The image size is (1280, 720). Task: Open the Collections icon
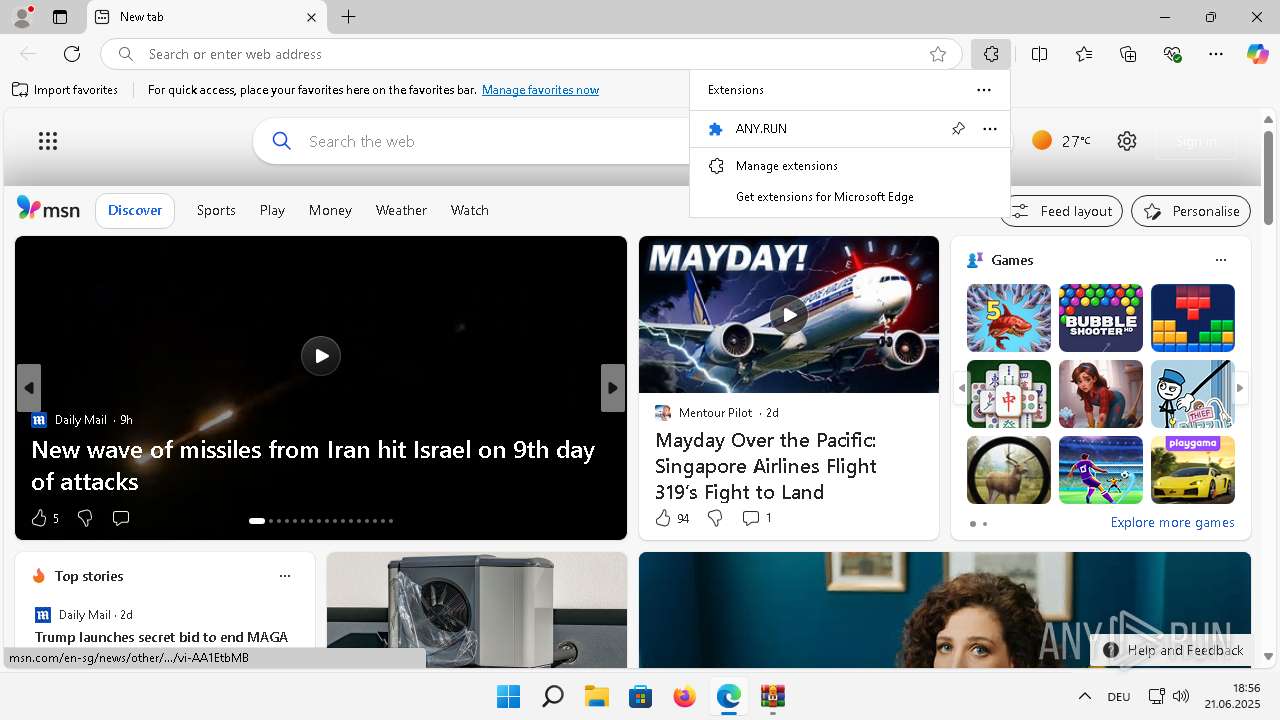(1128, 54)
